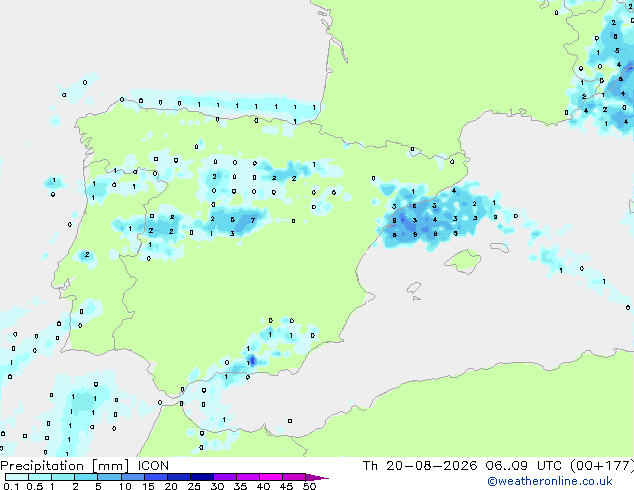Click legend scale label '40'

coord(263,486)
